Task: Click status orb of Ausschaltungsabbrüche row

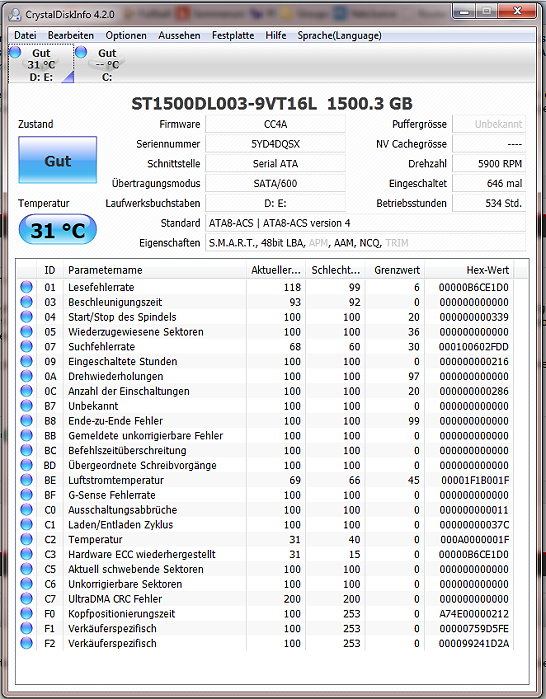Action: click(x=26, y=510)
